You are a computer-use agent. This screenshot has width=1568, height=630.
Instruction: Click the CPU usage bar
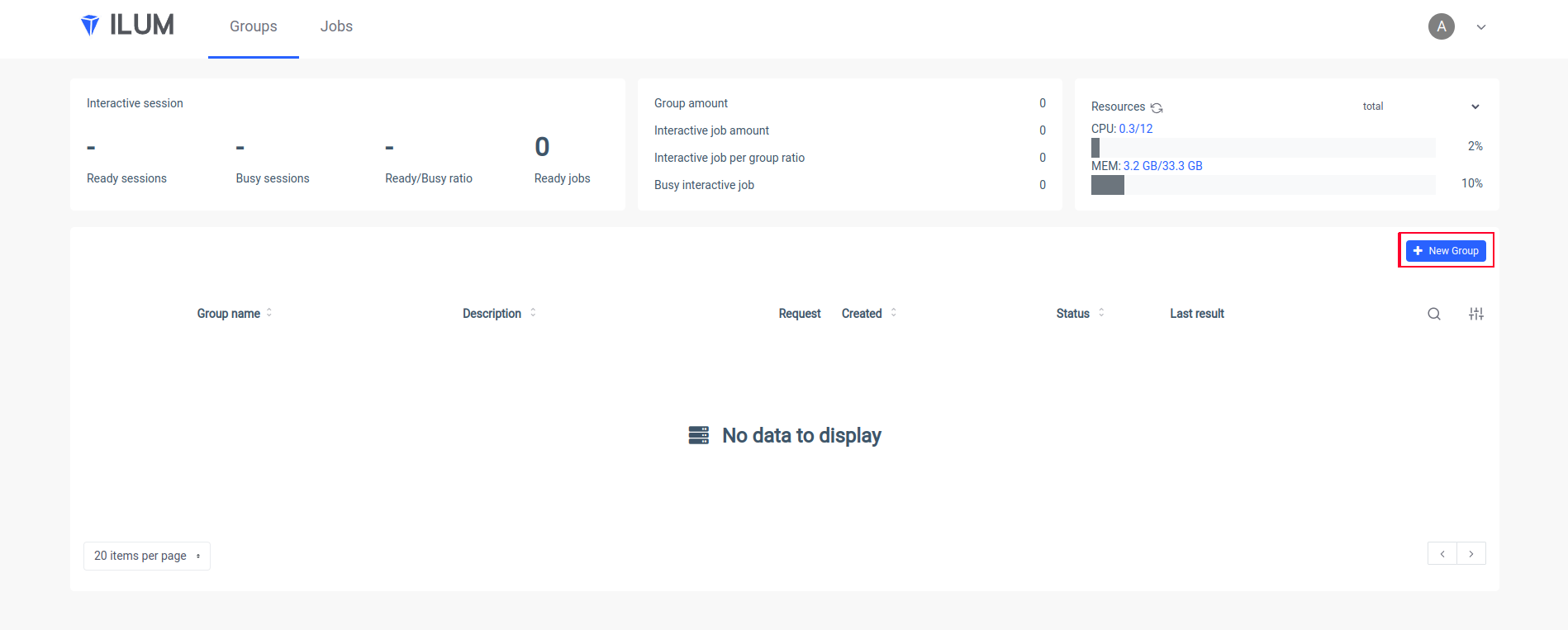tap(1263, 147)
